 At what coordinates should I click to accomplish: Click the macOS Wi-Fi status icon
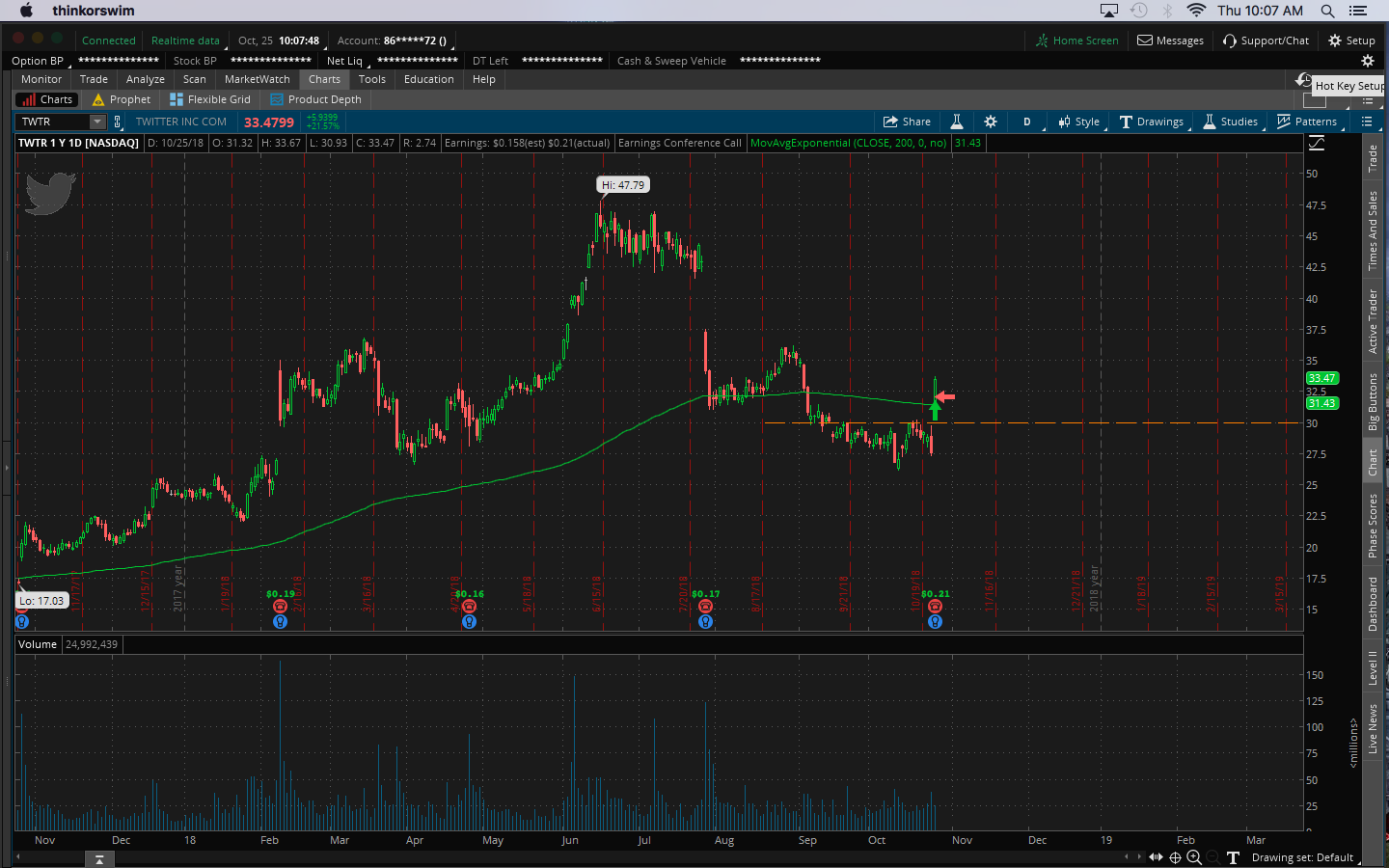(x=1196, y=11)
